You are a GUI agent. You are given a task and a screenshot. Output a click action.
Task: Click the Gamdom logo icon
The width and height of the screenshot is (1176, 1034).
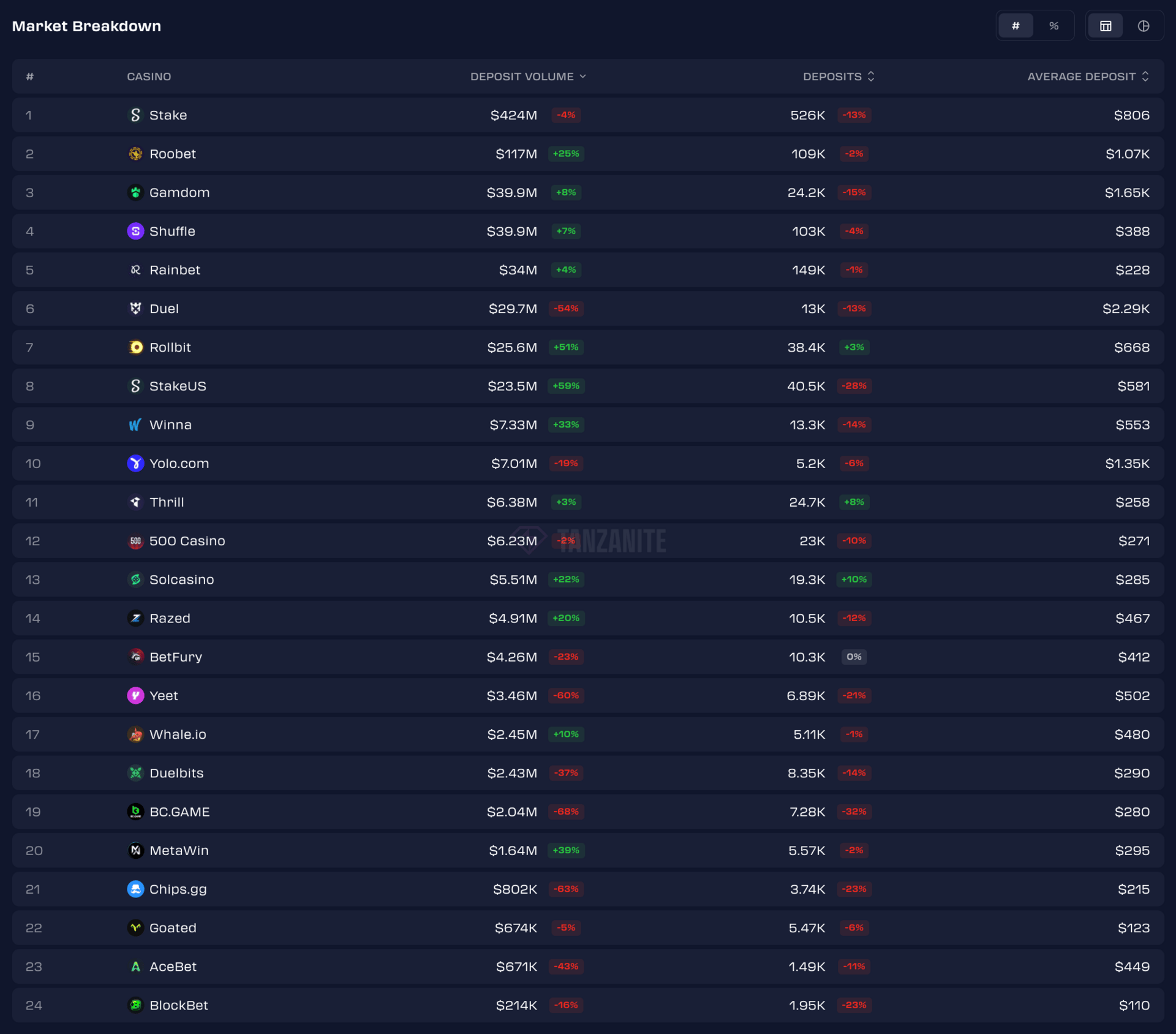coord(135,192)
